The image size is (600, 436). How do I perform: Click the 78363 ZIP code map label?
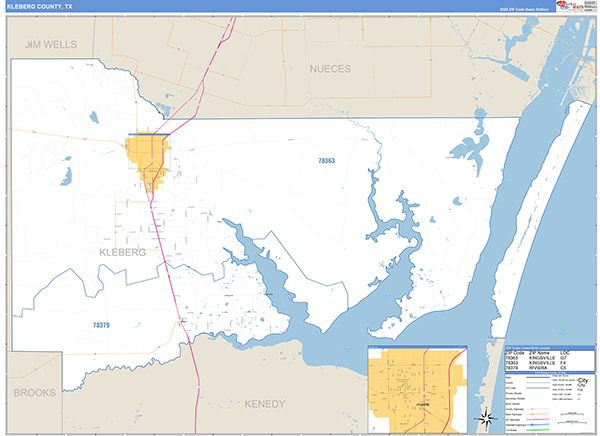(326, 161)
